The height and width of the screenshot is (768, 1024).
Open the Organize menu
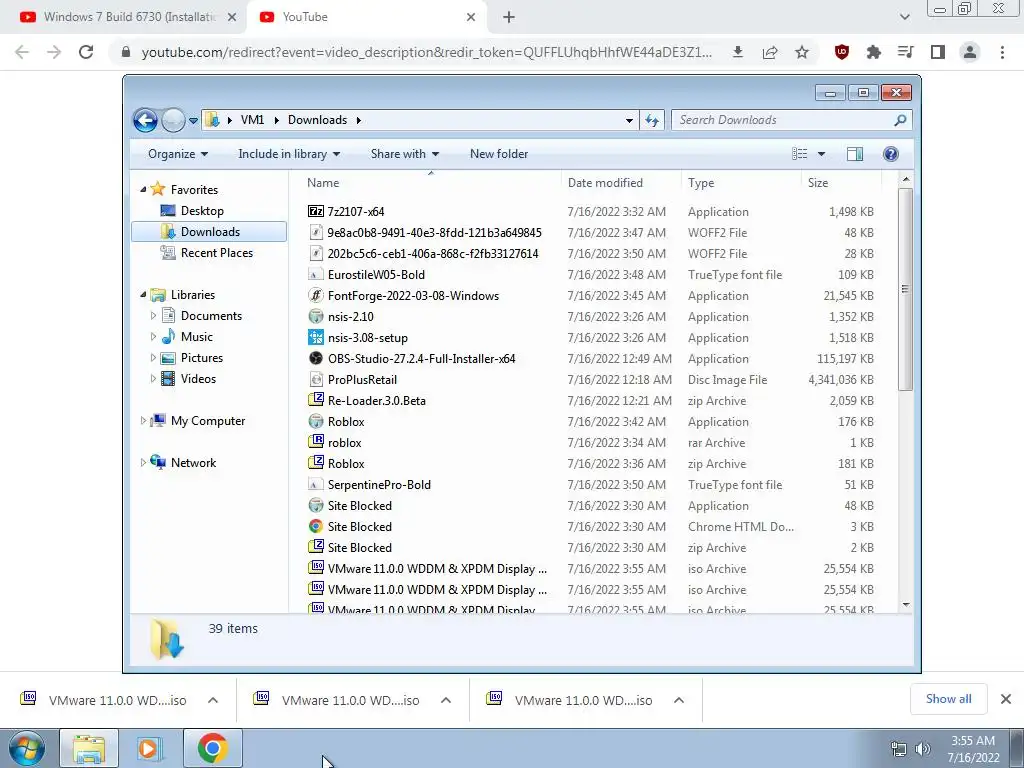[x=178, y=154]
